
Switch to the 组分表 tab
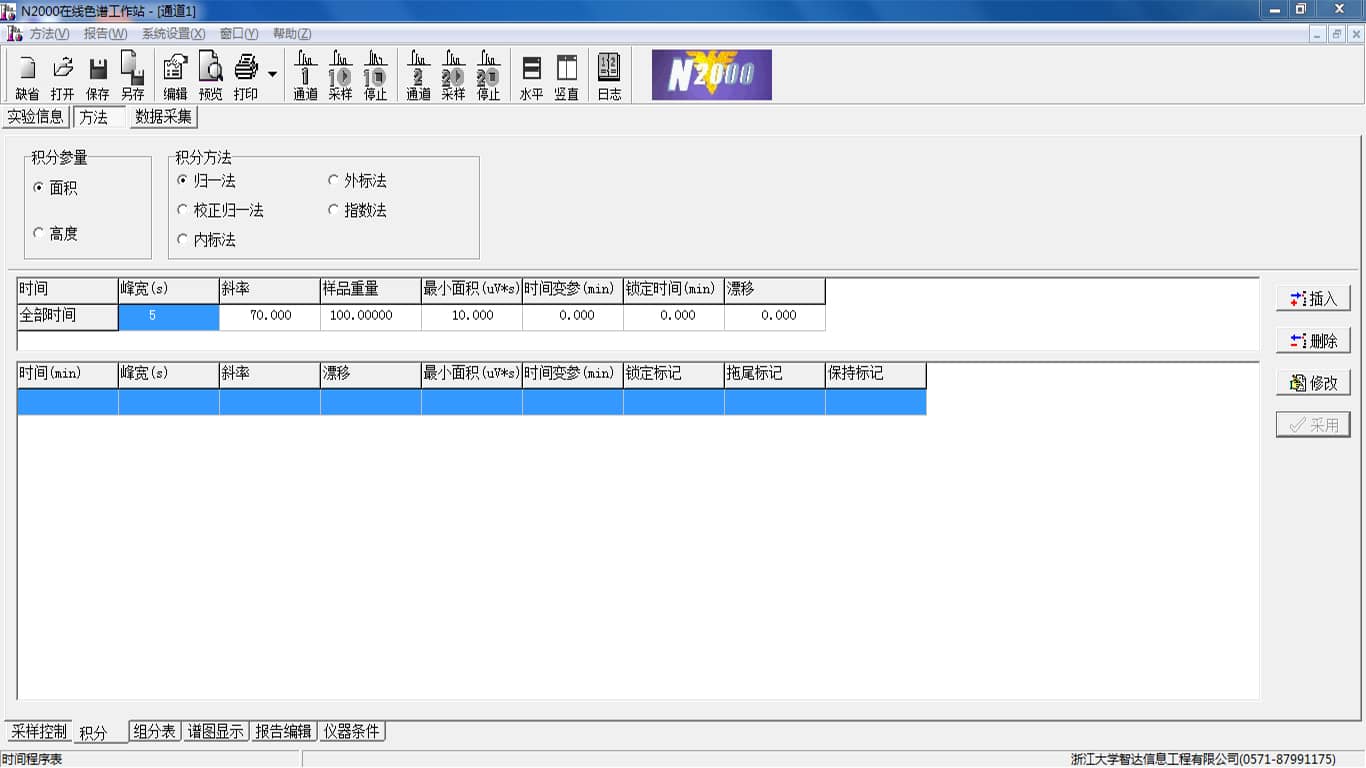point(155,732)
